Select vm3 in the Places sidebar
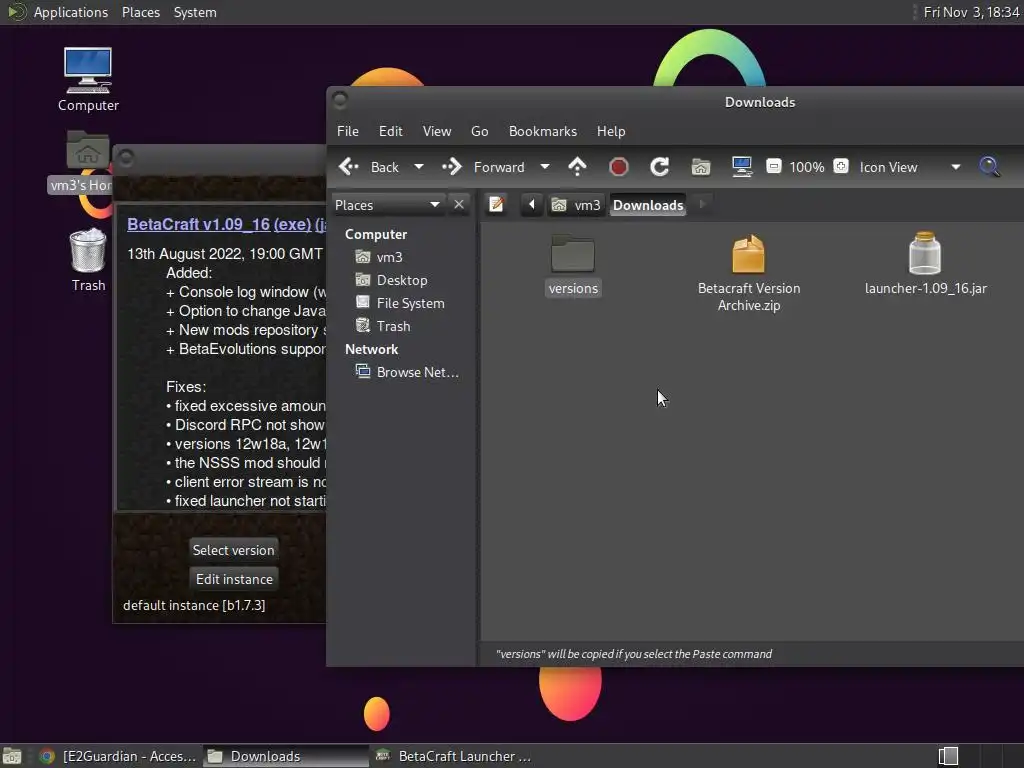Image resolution: width=1024 pixels, height=768 pixels. 389,257
